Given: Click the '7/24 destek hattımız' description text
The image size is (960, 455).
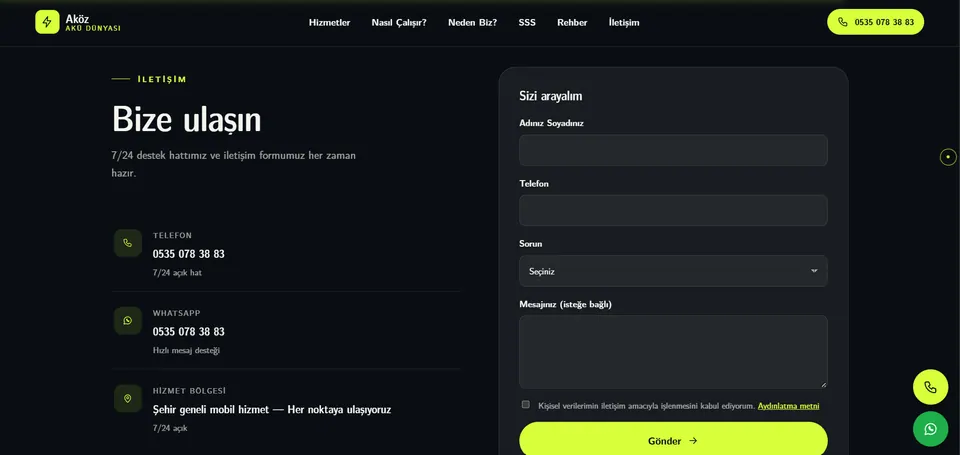Looking at the screenshot, I should tap(233, 164).
